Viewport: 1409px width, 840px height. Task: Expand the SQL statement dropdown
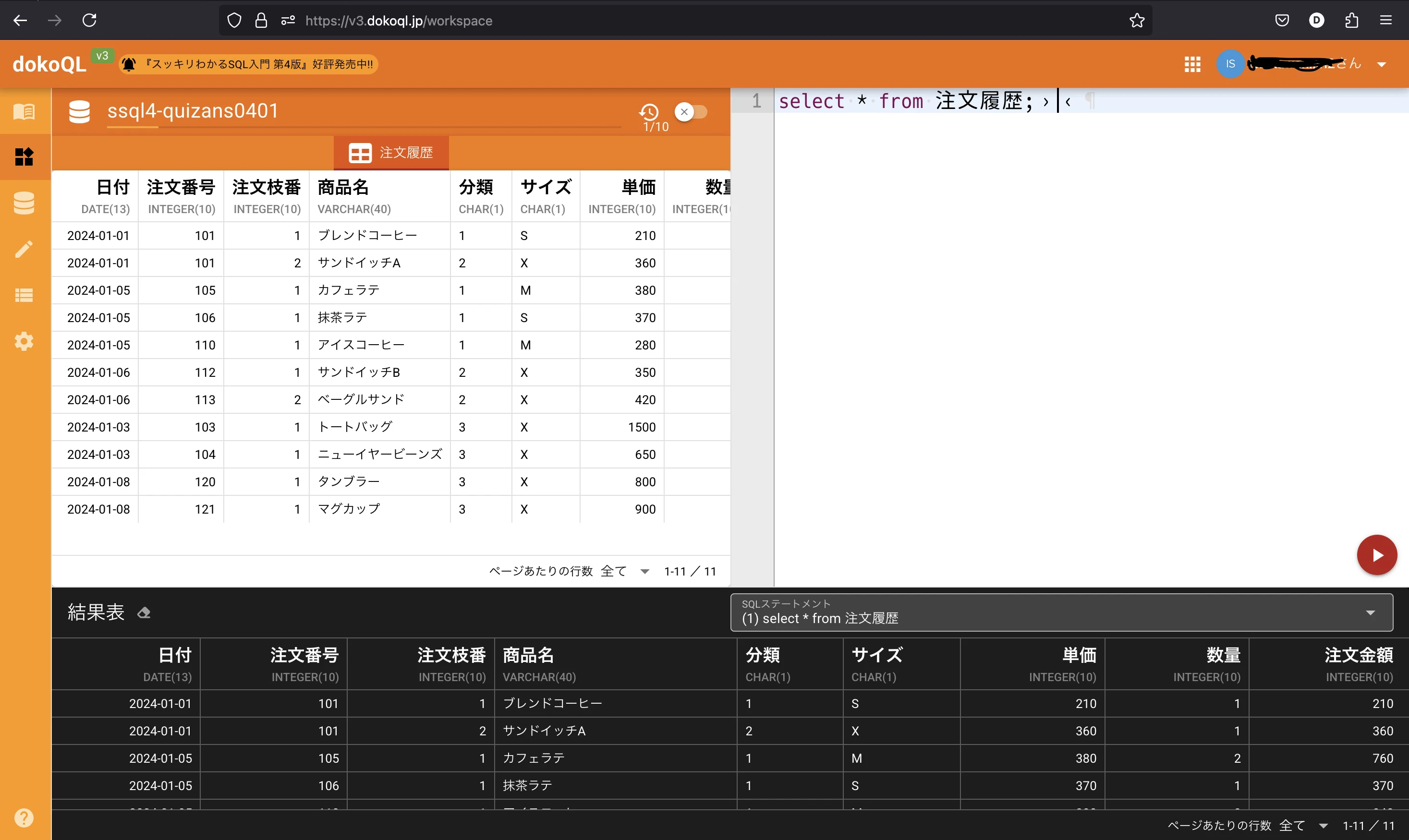pos(1370,612)
